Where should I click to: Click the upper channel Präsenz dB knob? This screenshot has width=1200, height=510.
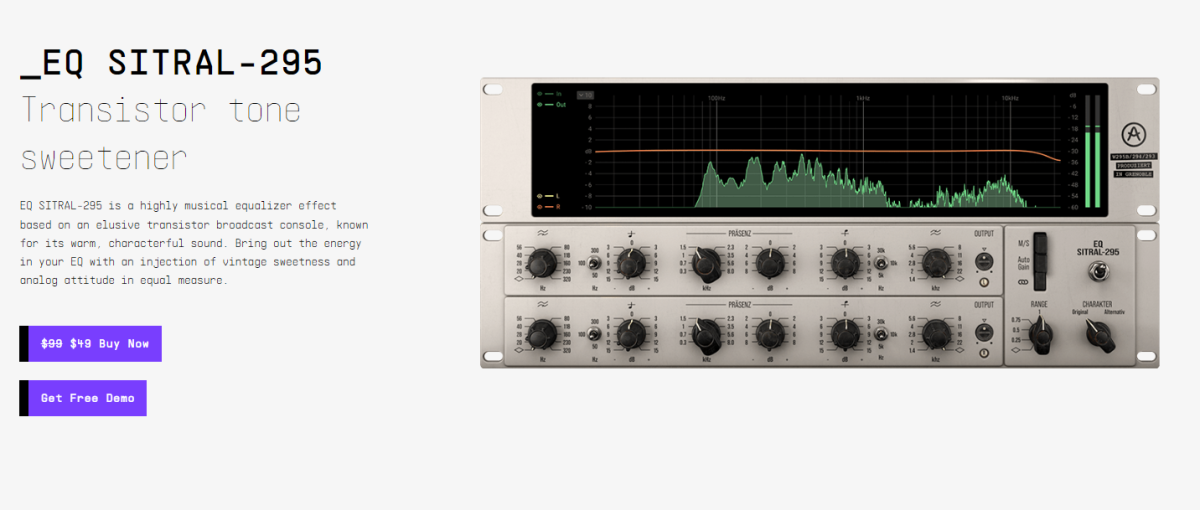(x=770, y=263)
